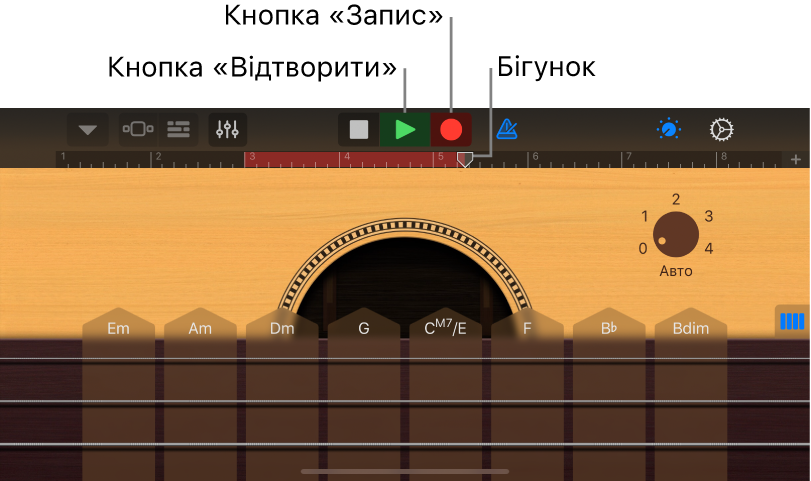
Task: Toggle the blue metronome icon
Action: click(507, 129)
